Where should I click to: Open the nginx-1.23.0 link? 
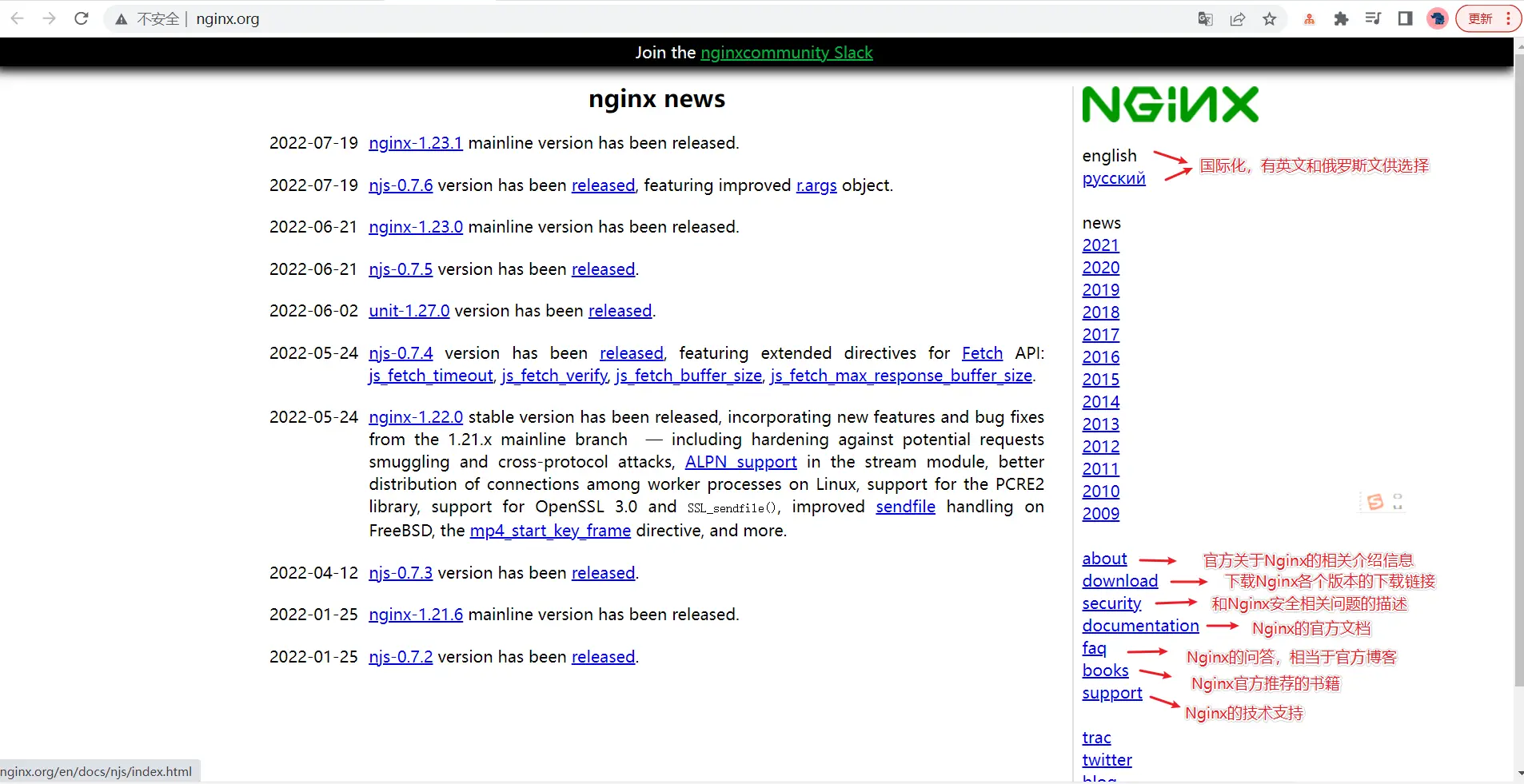click(416, 227)
